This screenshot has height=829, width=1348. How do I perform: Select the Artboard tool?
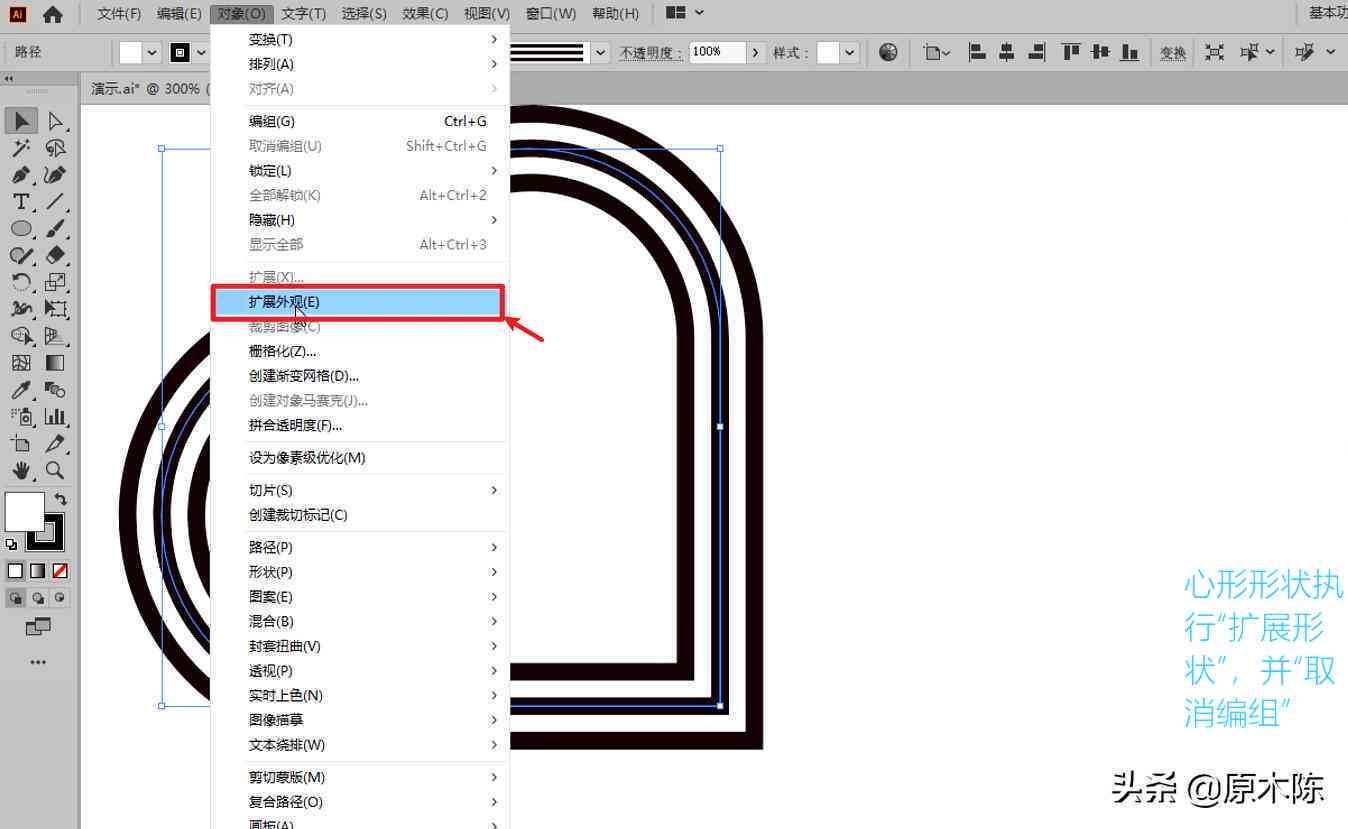tap(21, 444)
